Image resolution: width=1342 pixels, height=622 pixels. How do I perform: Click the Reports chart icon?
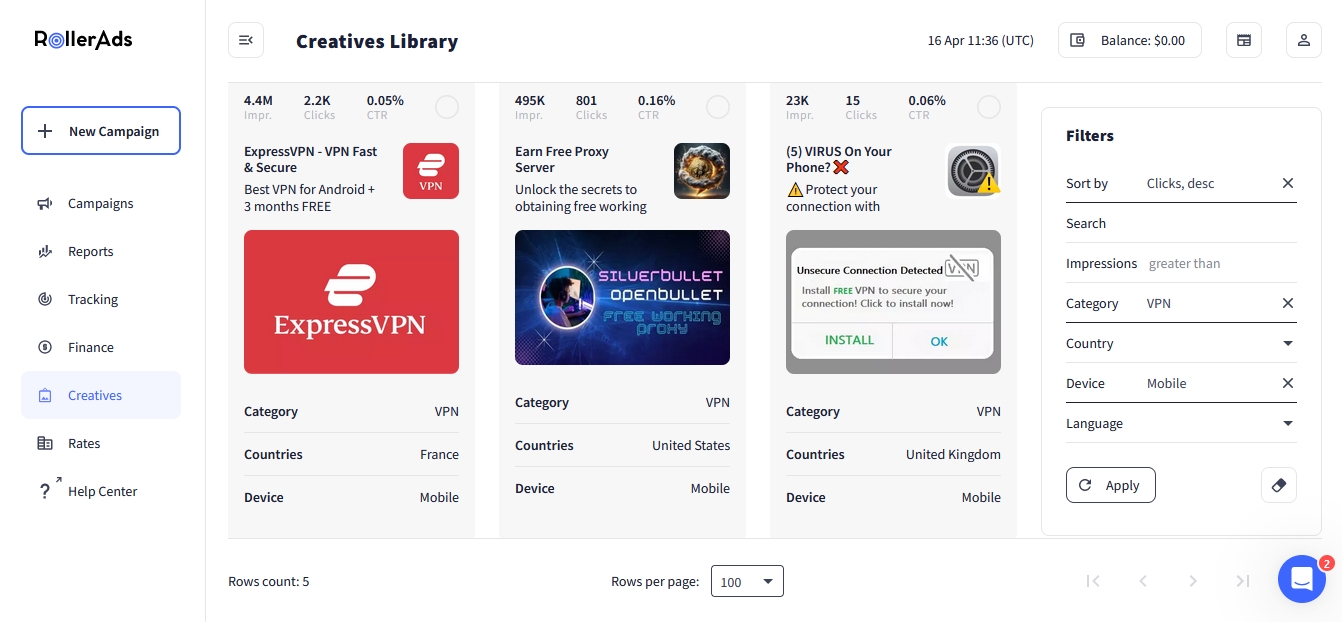point(44,252)
